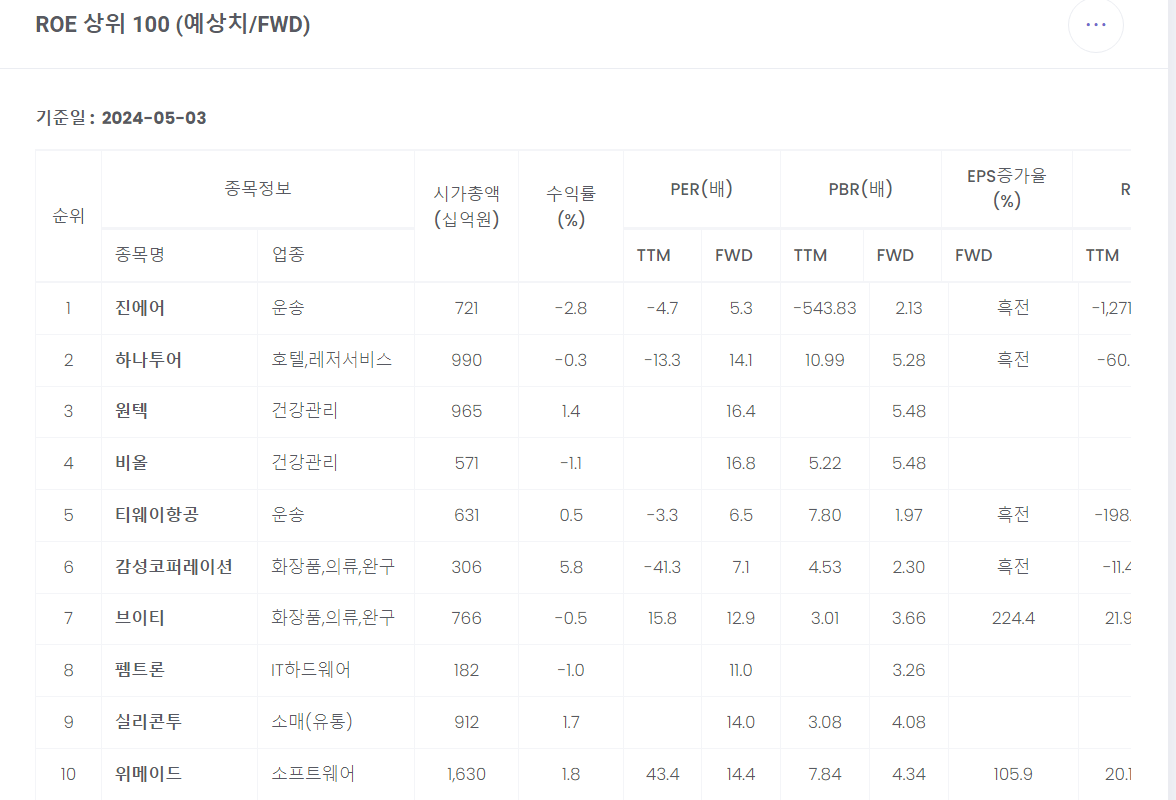The image size is (1176, 800).
Task: Click the 종목정보 column header
Action: 257,188
